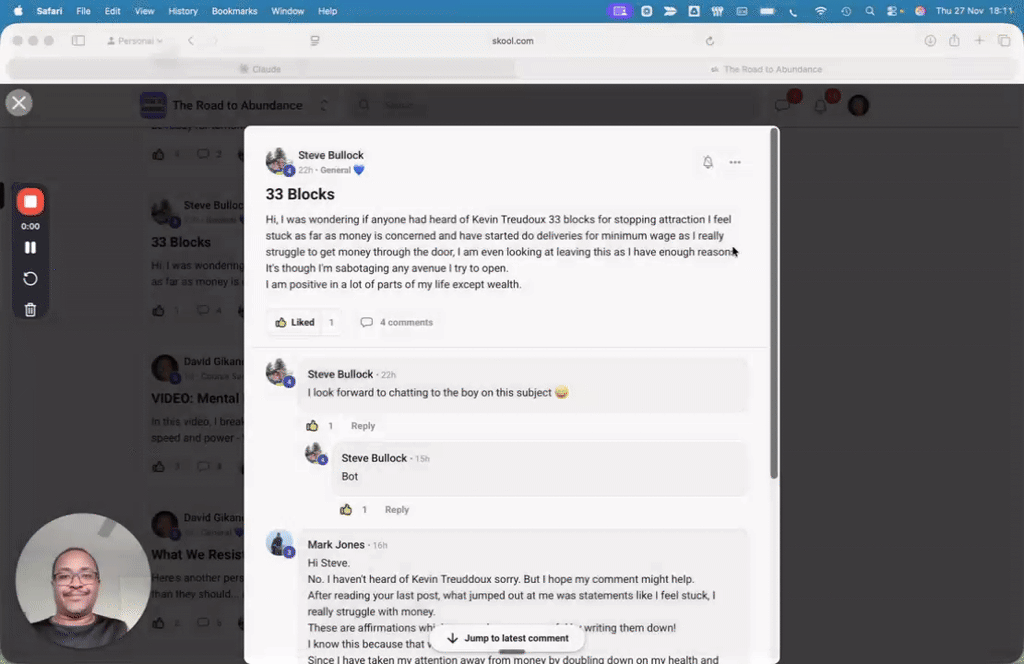Toggle the Safari sidebar

(x=78, y=40)
